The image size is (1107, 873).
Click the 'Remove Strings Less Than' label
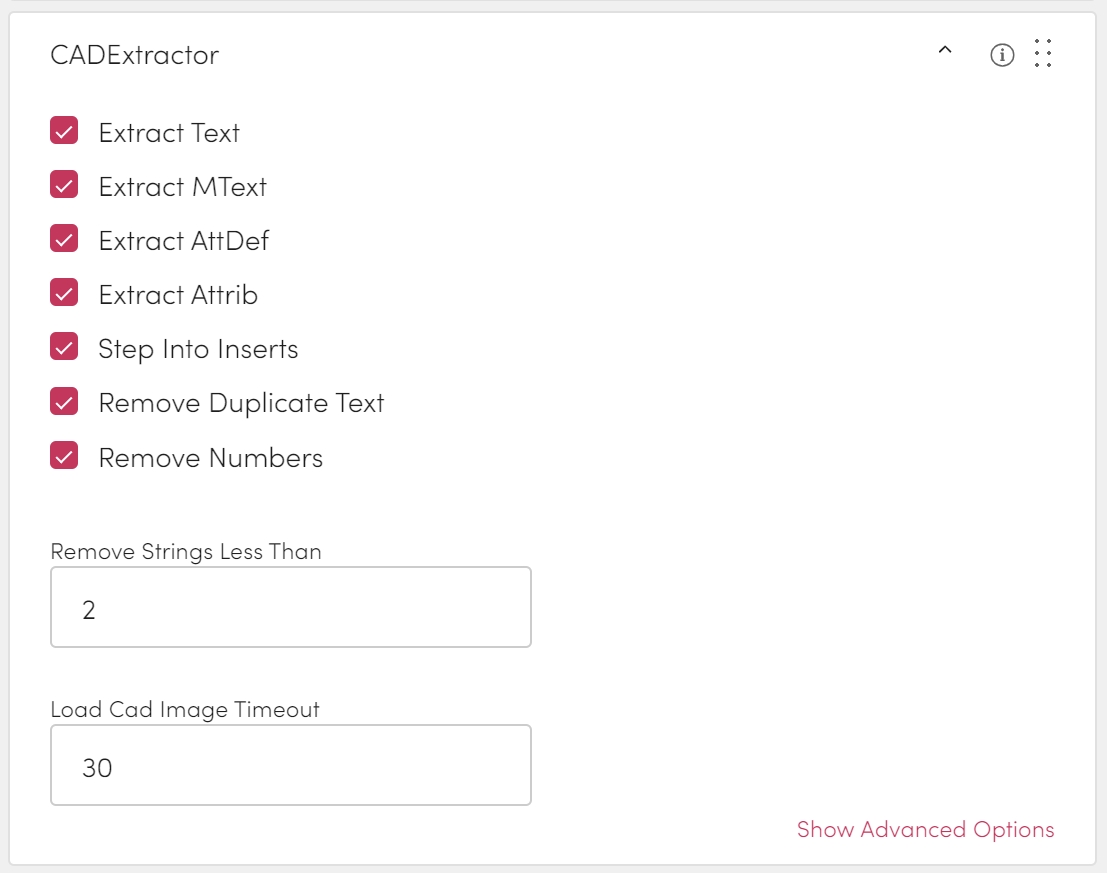tap(186, 552)
